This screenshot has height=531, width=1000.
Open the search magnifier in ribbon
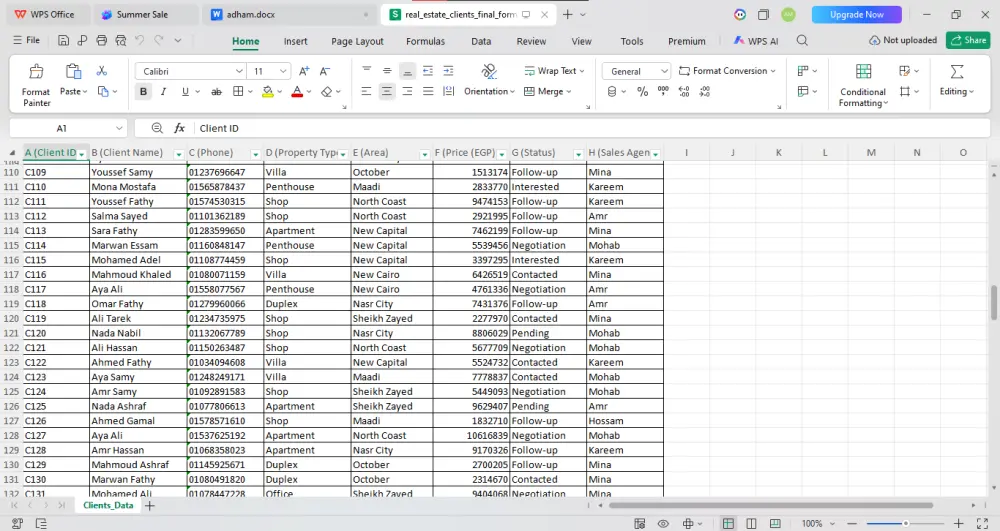pos(802,40)
